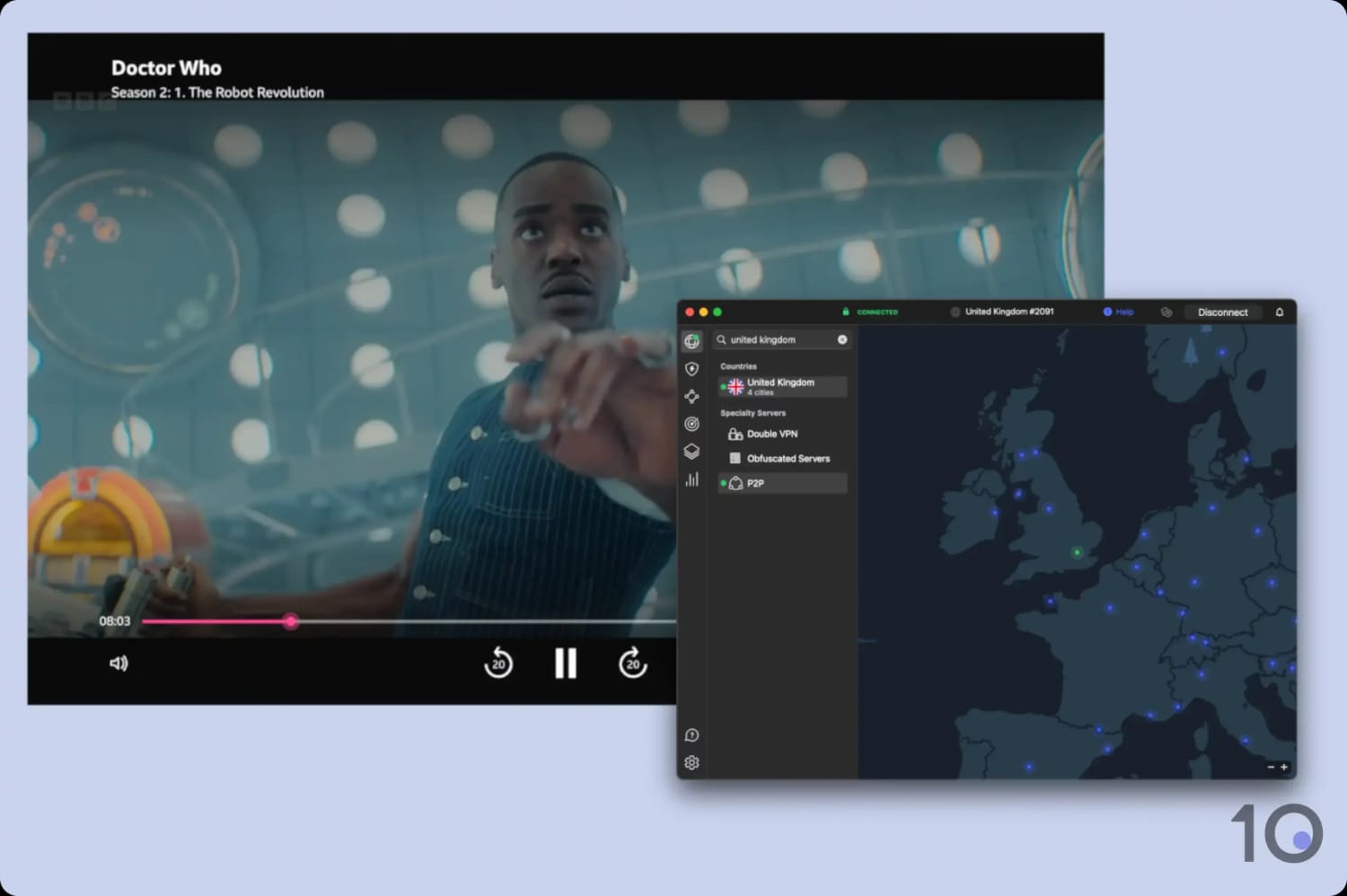Select Obfuscated Servers entry
Viewport: 1347px width, 896px height.
782,458
